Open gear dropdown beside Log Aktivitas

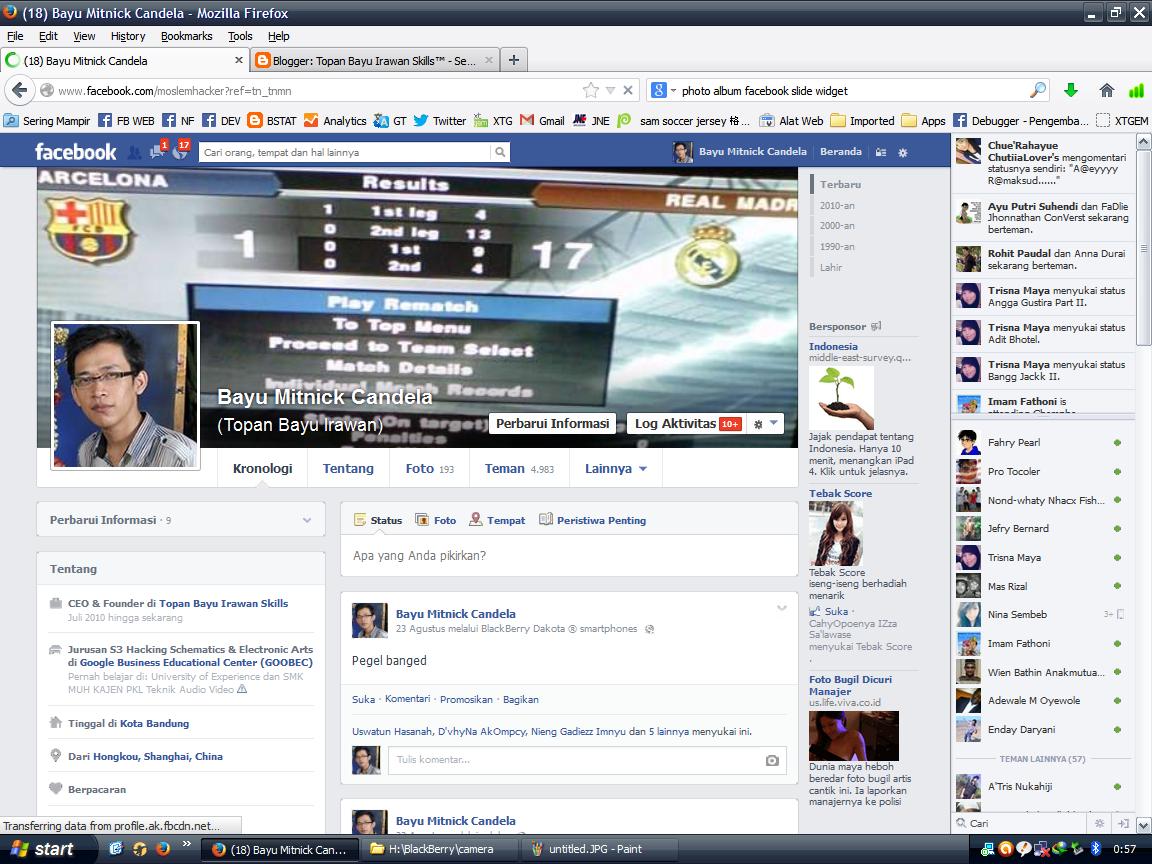[765, 424]
